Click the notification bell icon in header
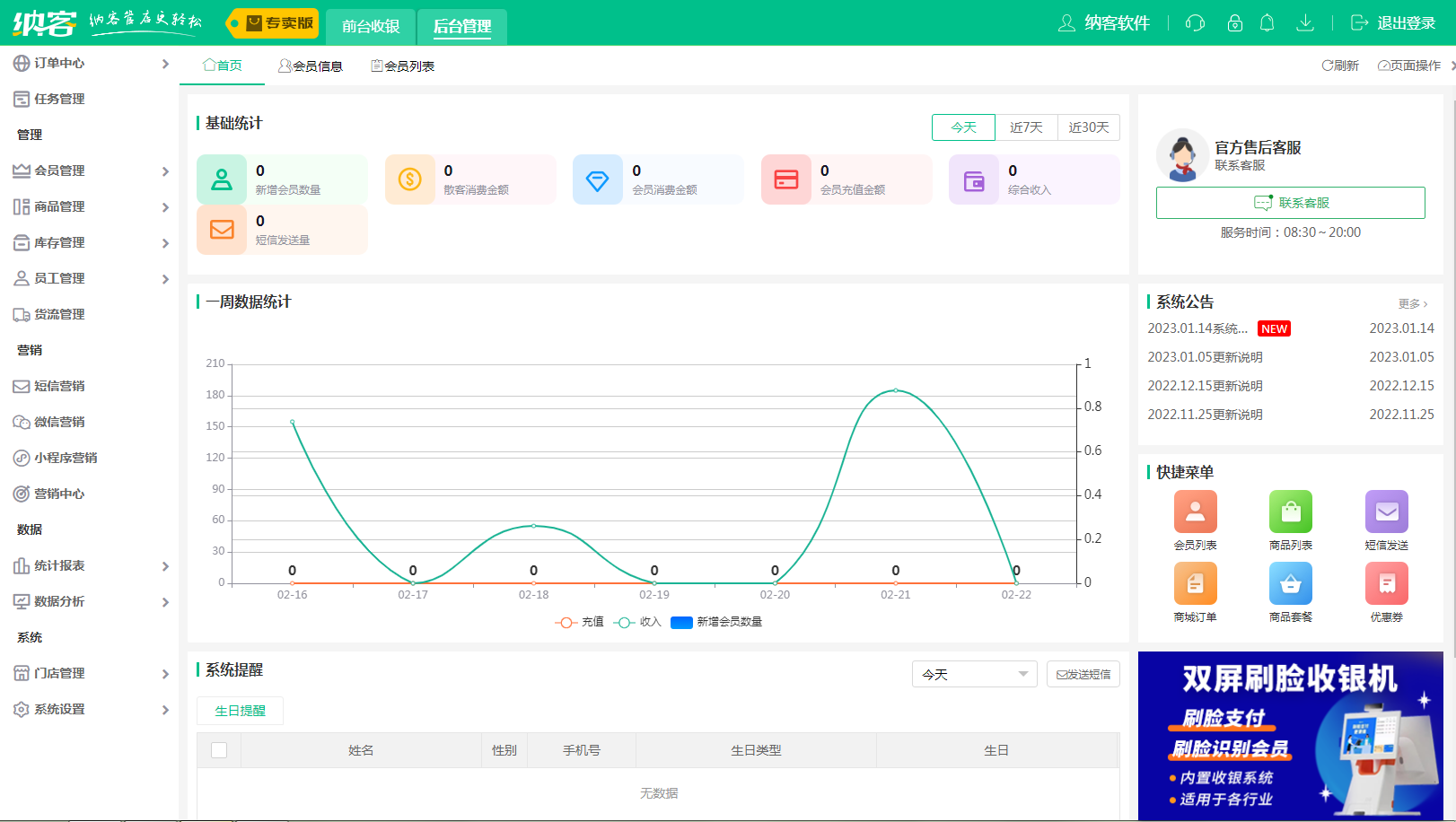Viewport: 1456px width, 822px height. click(1267, 23)
